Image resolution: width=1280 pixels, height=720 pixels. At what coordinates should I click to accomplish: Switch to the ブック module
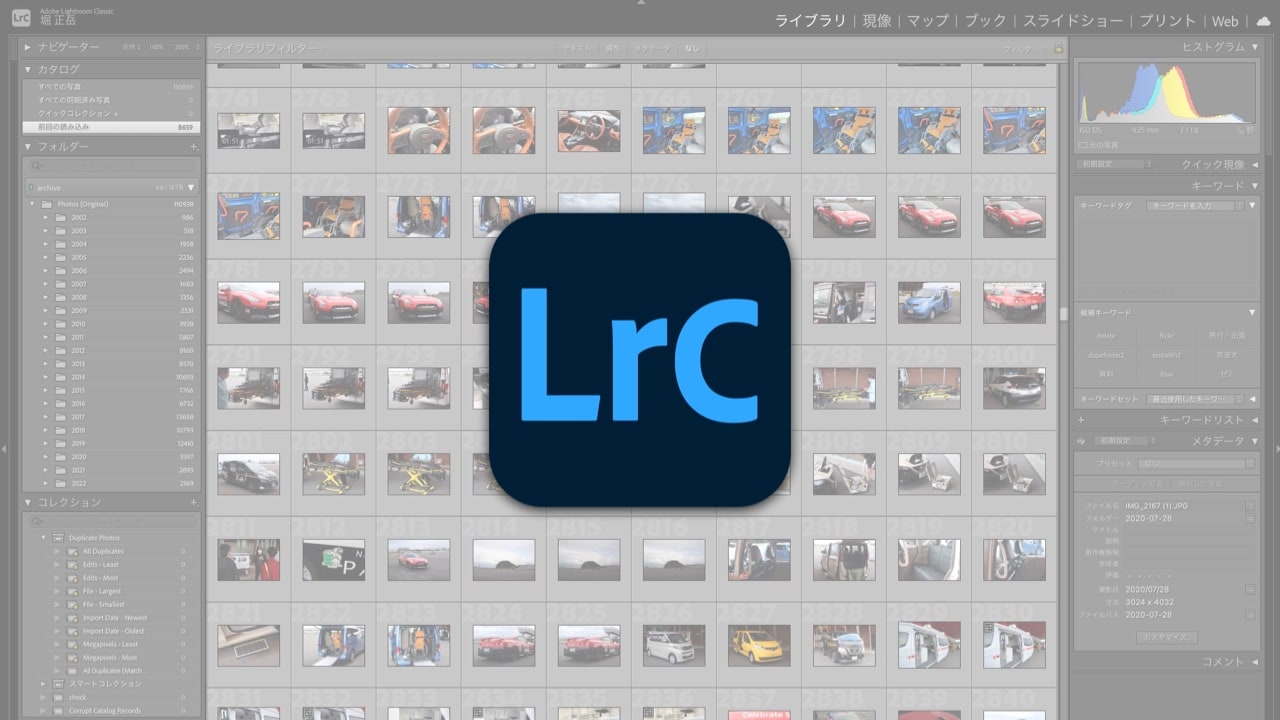986,20
